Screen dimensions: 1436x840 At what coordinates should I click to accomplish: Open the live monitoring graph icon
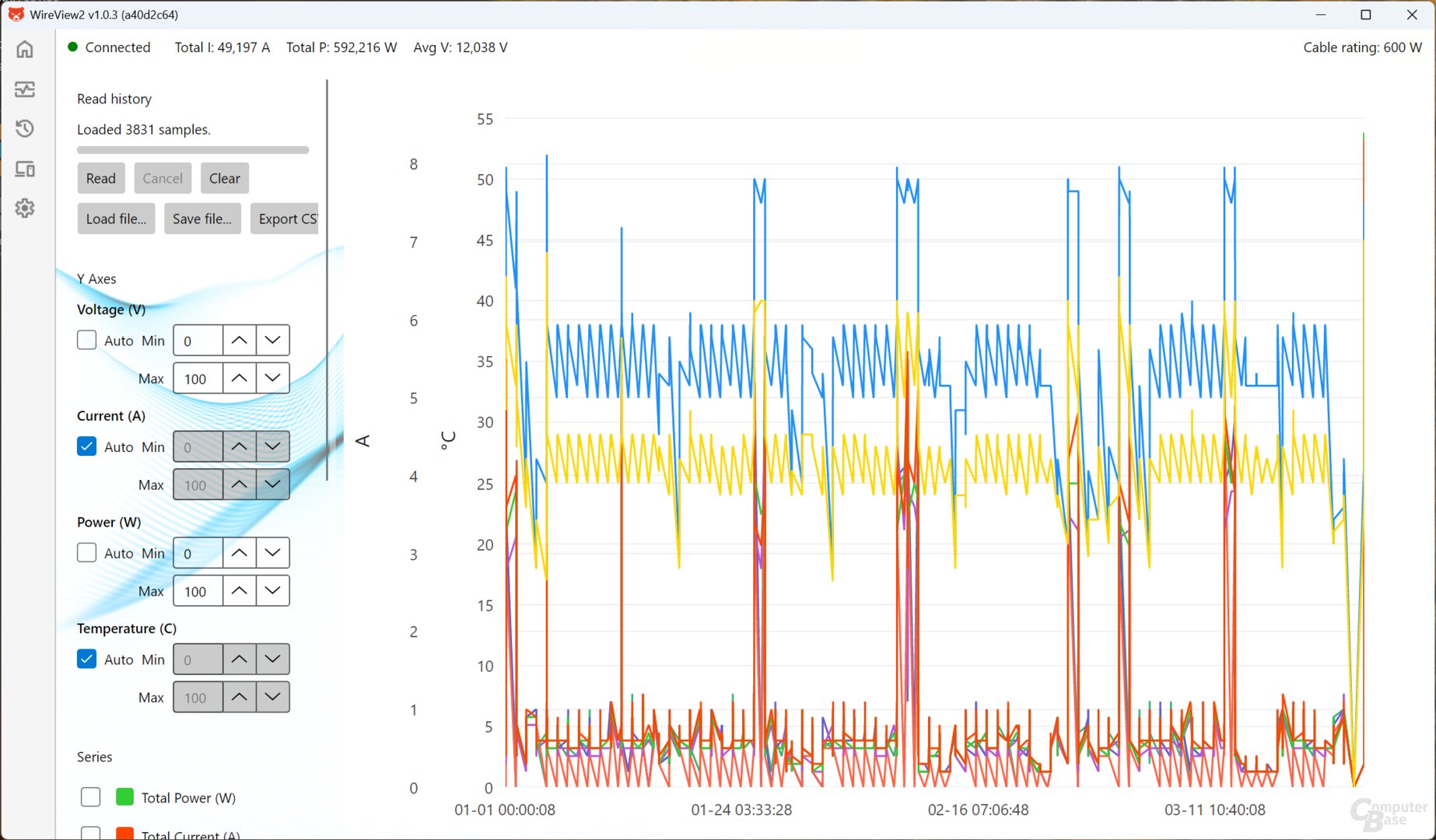point(25,89)
